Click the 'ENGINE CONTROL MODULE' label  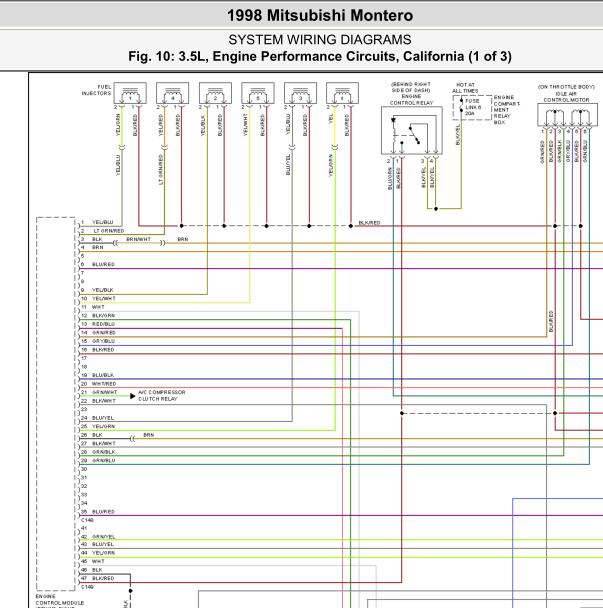tap(60, 600)
